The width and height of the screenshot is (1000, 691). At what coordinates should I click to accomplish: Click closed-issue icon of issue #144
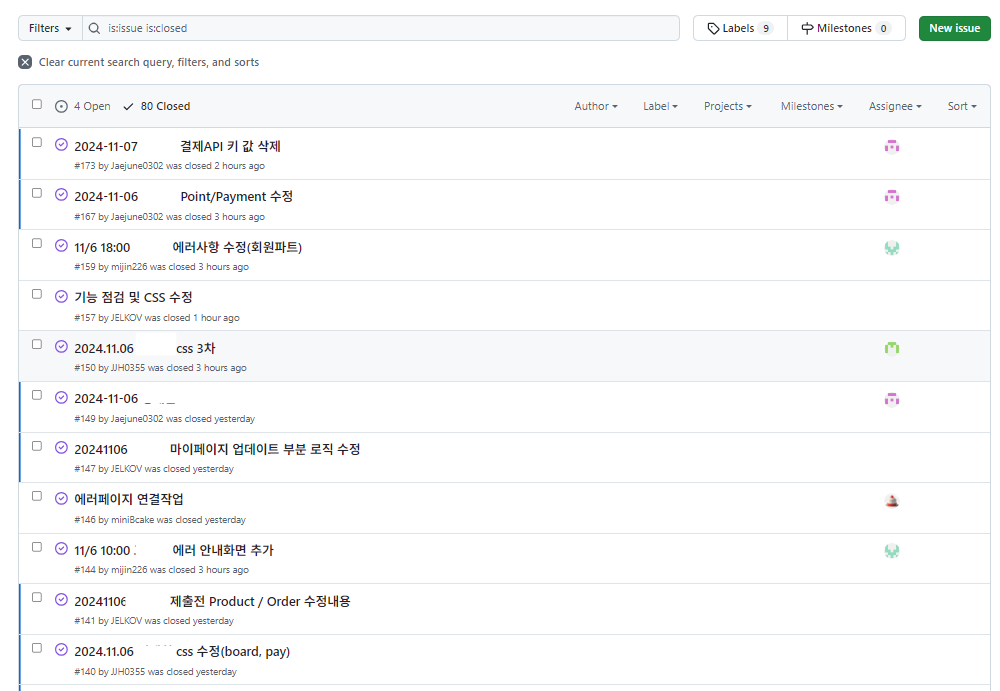[x=61, y=549]
